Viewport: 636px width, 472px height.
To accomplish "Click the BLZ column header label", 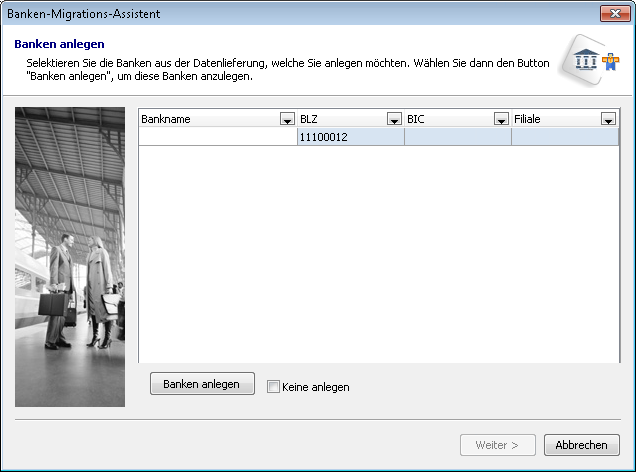I will click(x=340, y=119).
